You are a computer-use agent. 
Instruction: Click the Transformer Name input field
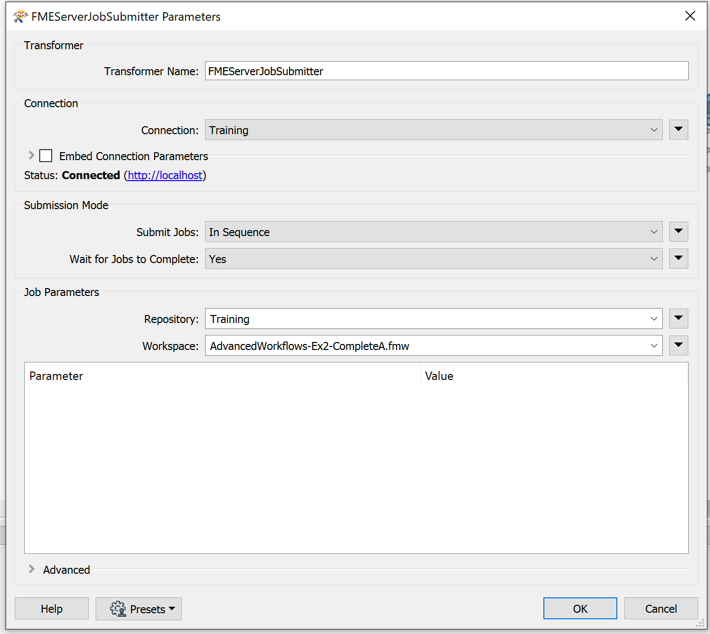coord(446,71)
